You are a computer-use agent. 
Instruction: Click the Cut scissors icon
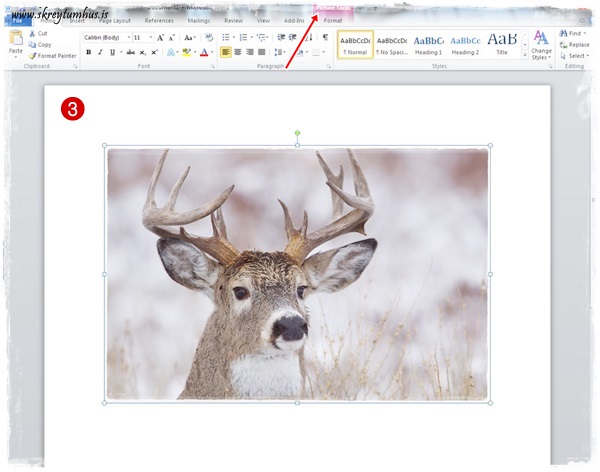point(32,33)
